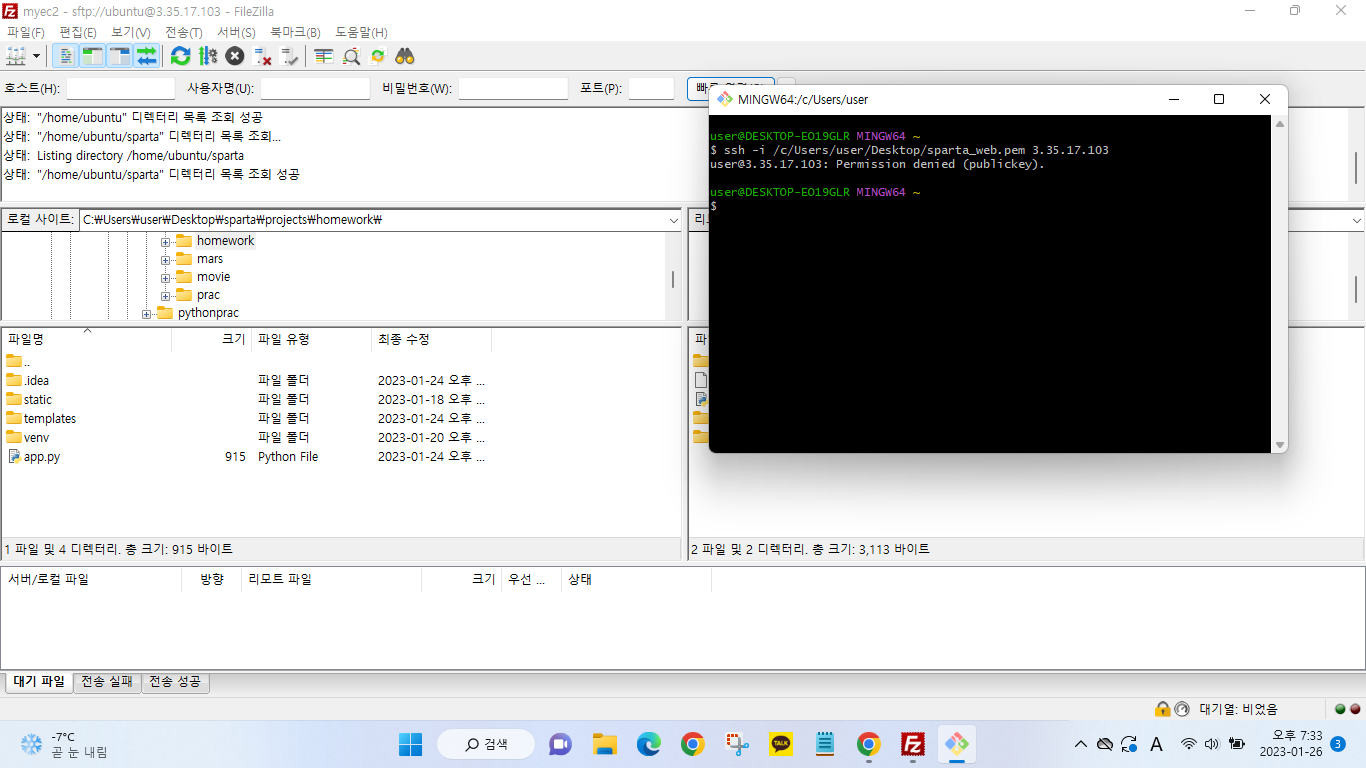Click the encryption lock icon in status bar
The width and height of the screenshot is (1366, 768).
(x=1162, y=709)
